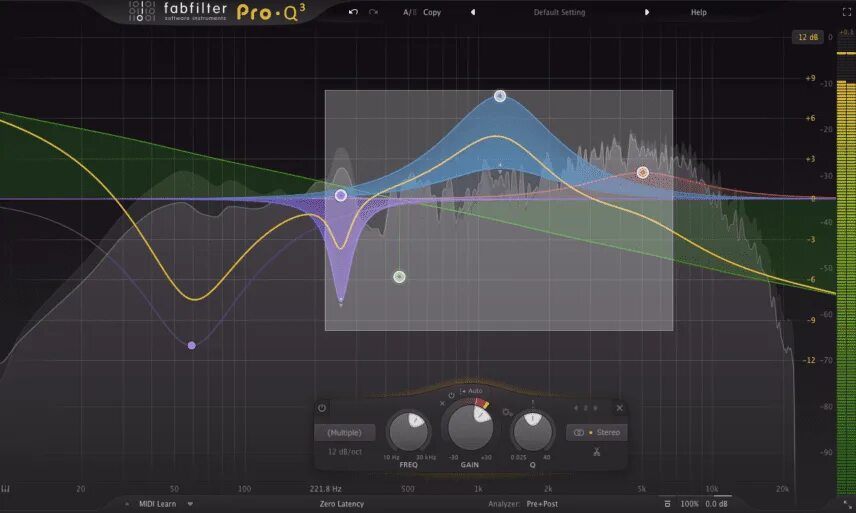Screen dimensions: 856x513
Task: Open the Stereo placement menu
Action: pyautogui.click(x=596, y=432)
